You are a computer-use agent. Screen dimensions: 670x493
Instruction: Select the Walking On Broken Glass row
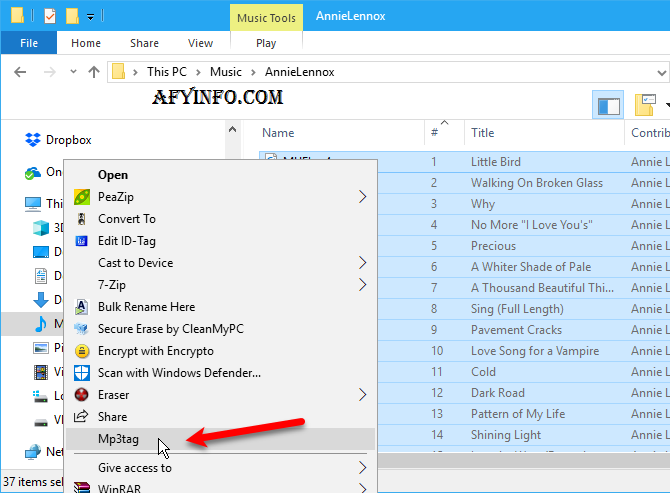[x=523, y=183]
